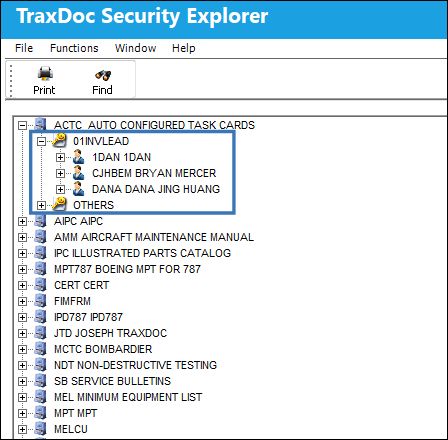448x440 pixels.
Task: Select the AMM AIRCRAFT MAINTENANCE MANUAL label
Action: pyautogui.click(x=154, y=237)
